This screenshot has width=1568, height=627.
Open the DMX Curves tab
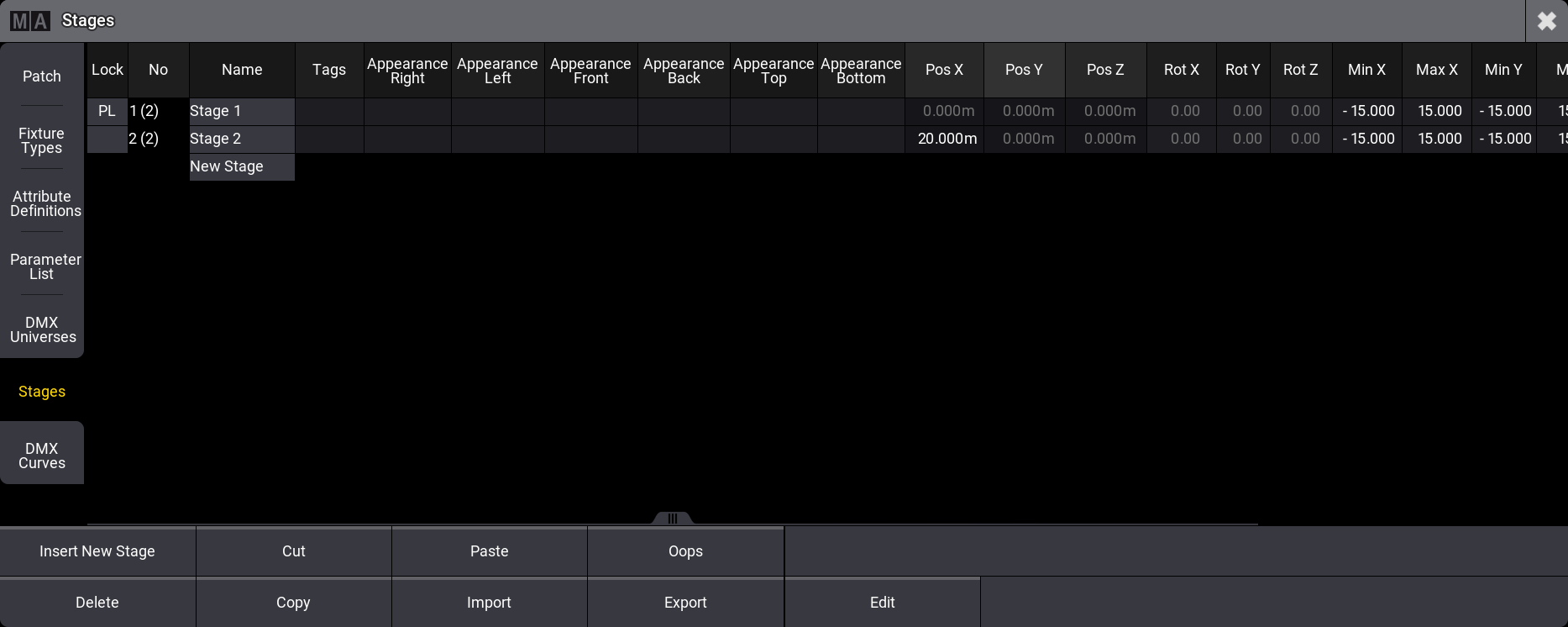[x=42, y=456]
